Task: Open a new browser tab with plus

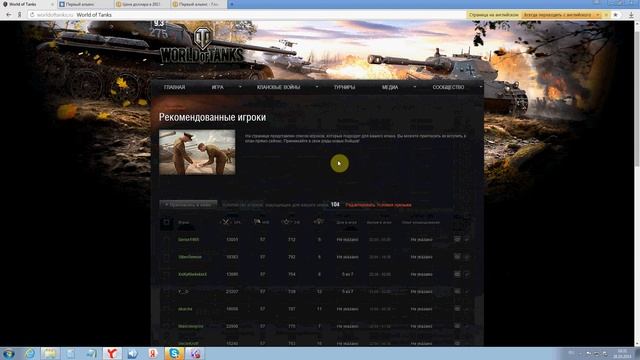Action: (232, 4)
